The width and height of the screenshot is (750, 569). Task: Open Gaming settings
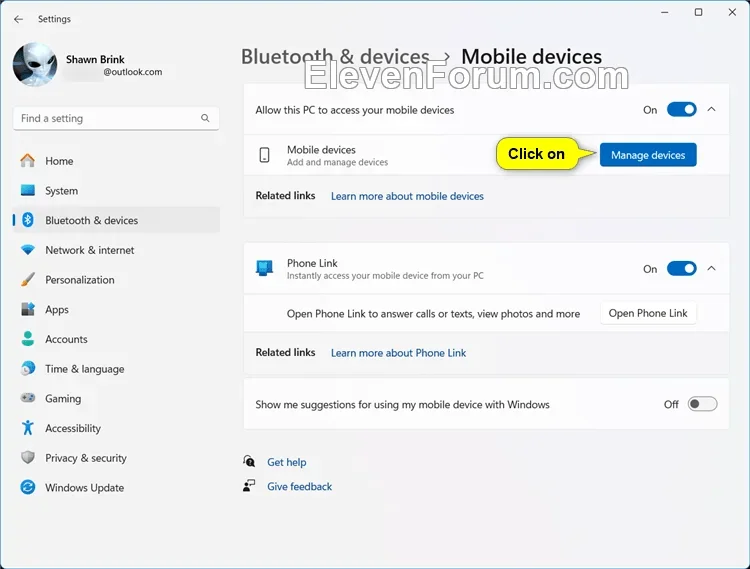116,398
